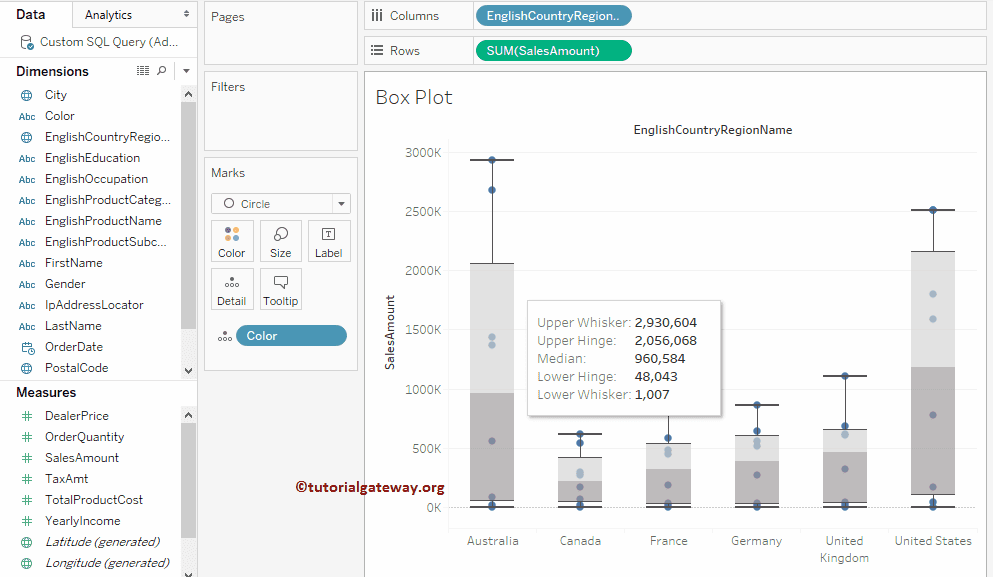Click the Size marks button
The height and width of the screenshot is (577, 993).
[281, 241]
